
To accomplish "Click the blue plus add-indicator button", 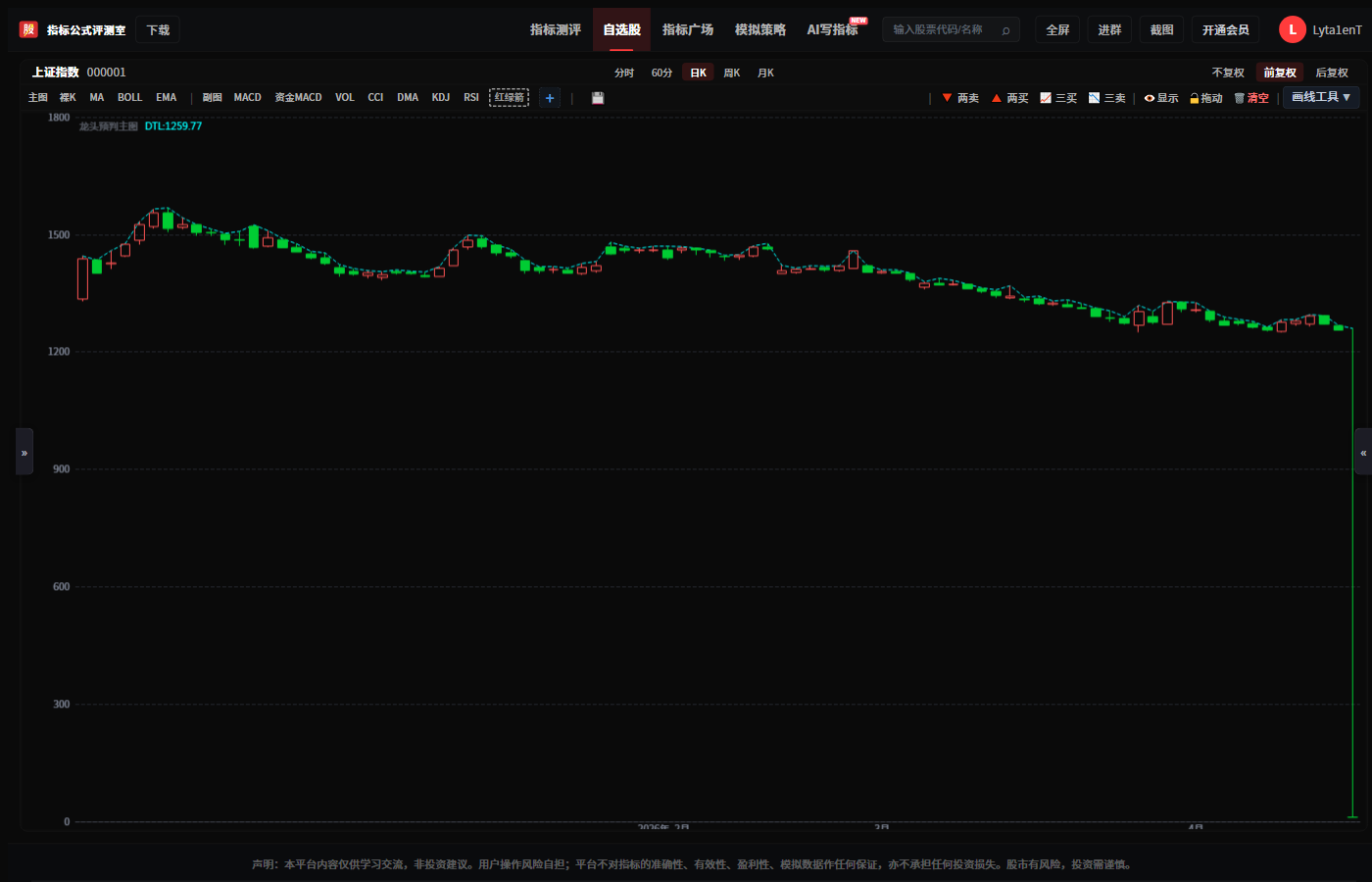I will pos(550,98).
